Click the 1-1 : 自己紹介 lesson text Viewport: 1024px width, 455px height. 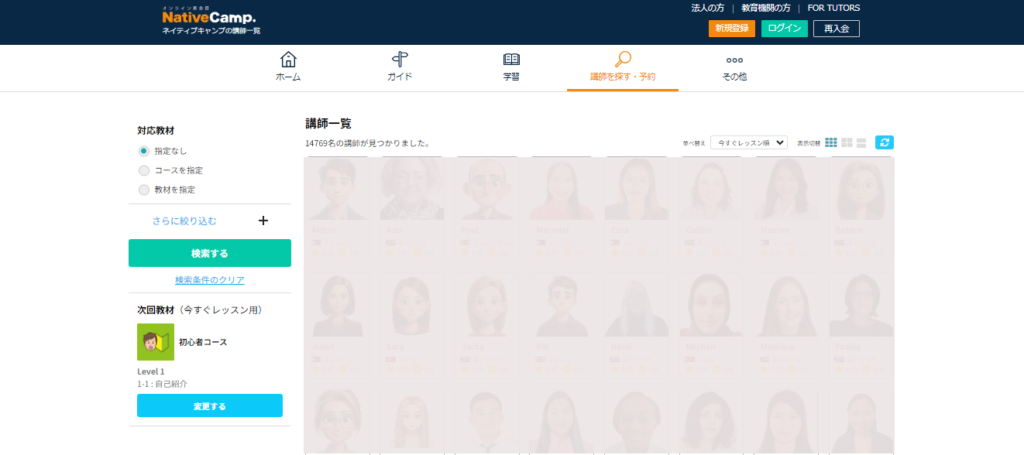[x=162, y=384]
